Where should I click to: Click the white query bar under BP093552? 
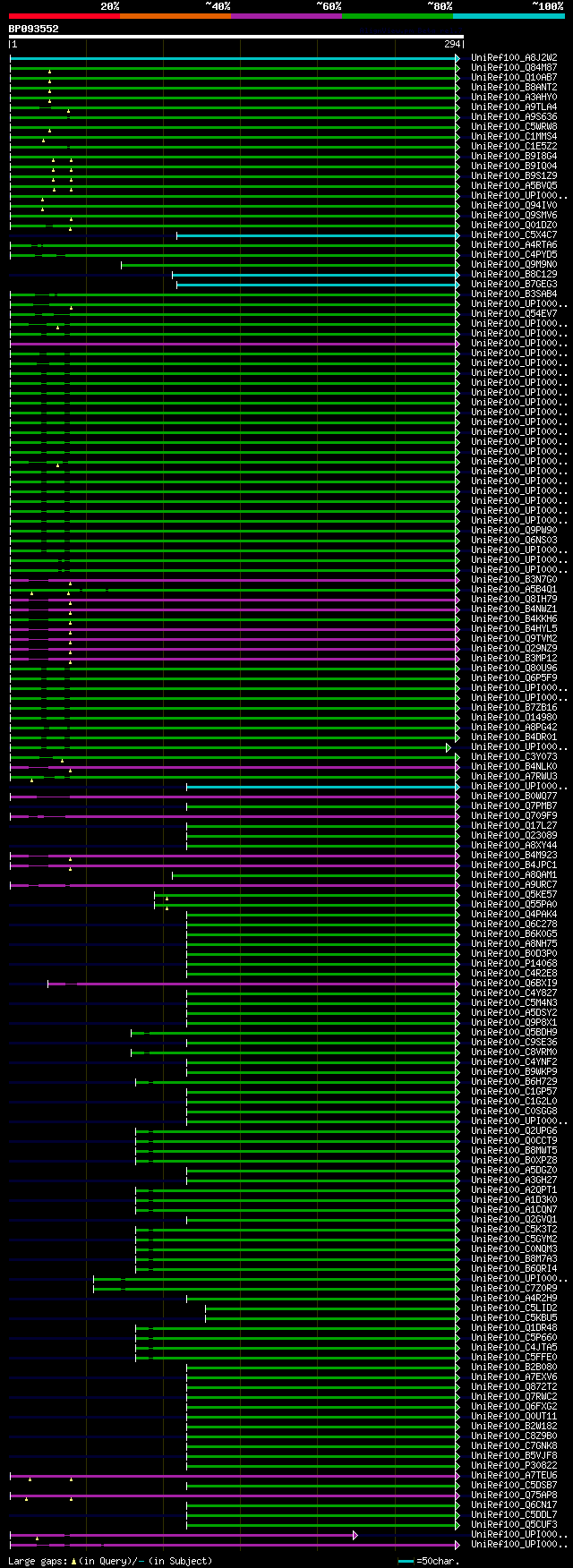point(235,37)
